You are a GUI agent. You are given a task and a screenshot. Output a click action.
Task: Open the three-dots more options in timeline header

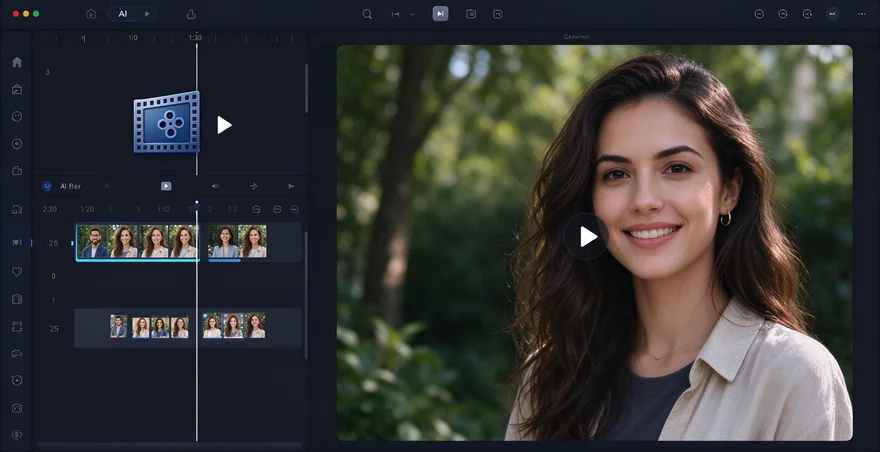[295, 209]
